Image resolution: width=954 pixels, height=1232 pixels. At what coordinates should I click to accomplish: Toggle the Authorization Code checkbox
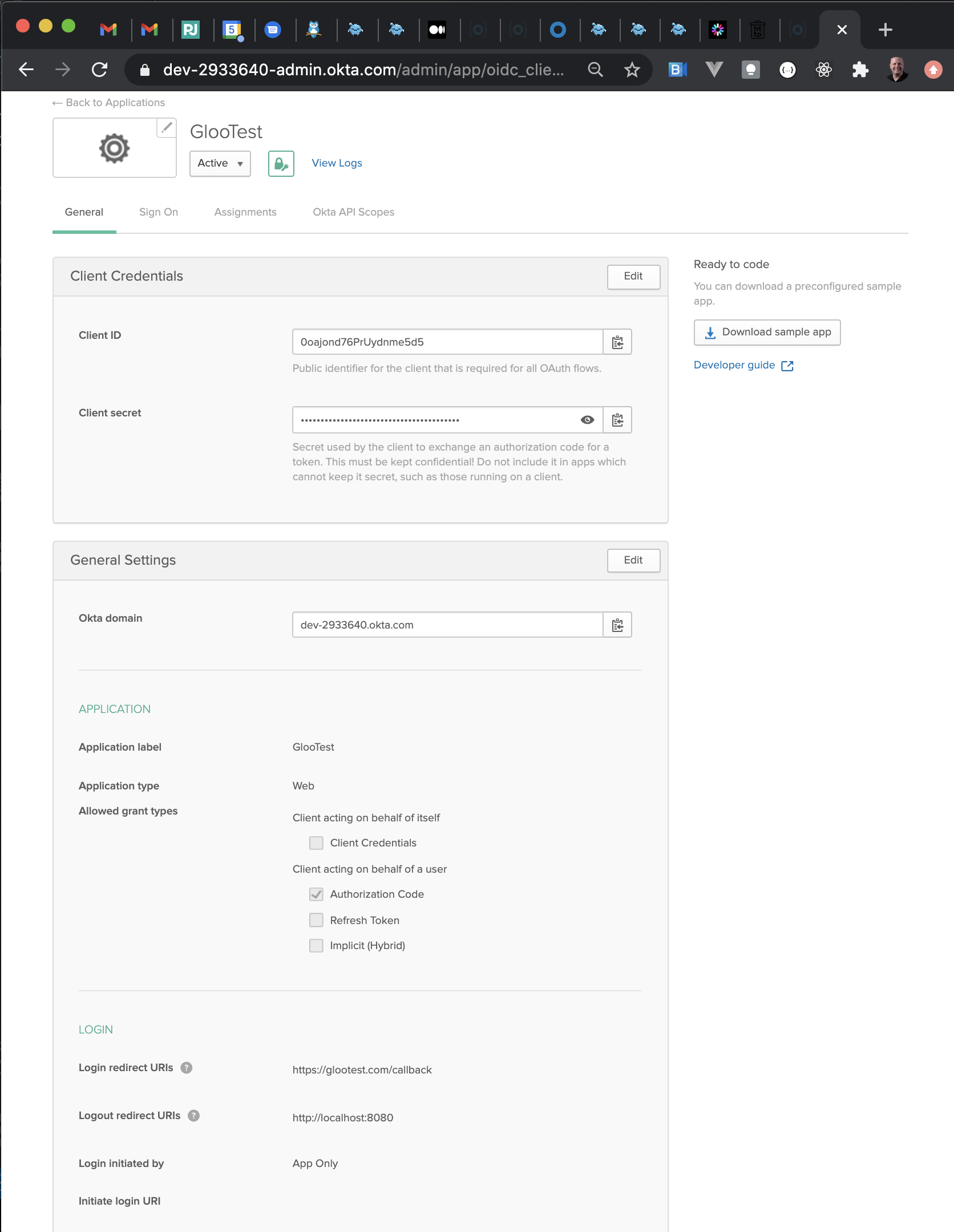point(316,894)
